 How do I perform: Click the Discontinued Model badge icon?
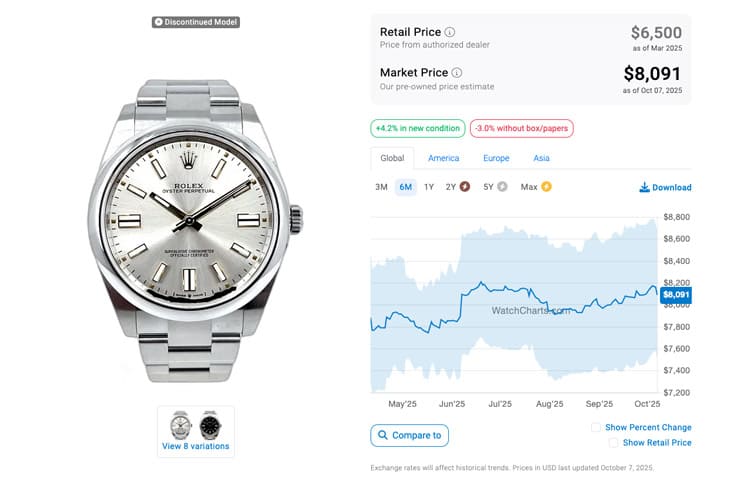pos(158,21)
